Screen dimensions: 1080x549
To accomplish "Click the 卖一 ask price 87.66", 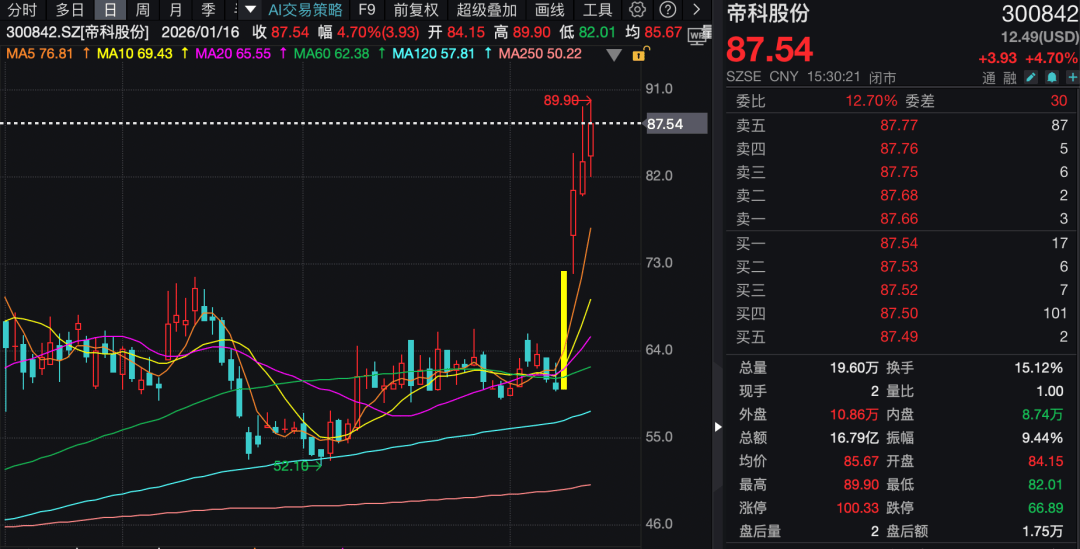I will click(x=898, y=219).
